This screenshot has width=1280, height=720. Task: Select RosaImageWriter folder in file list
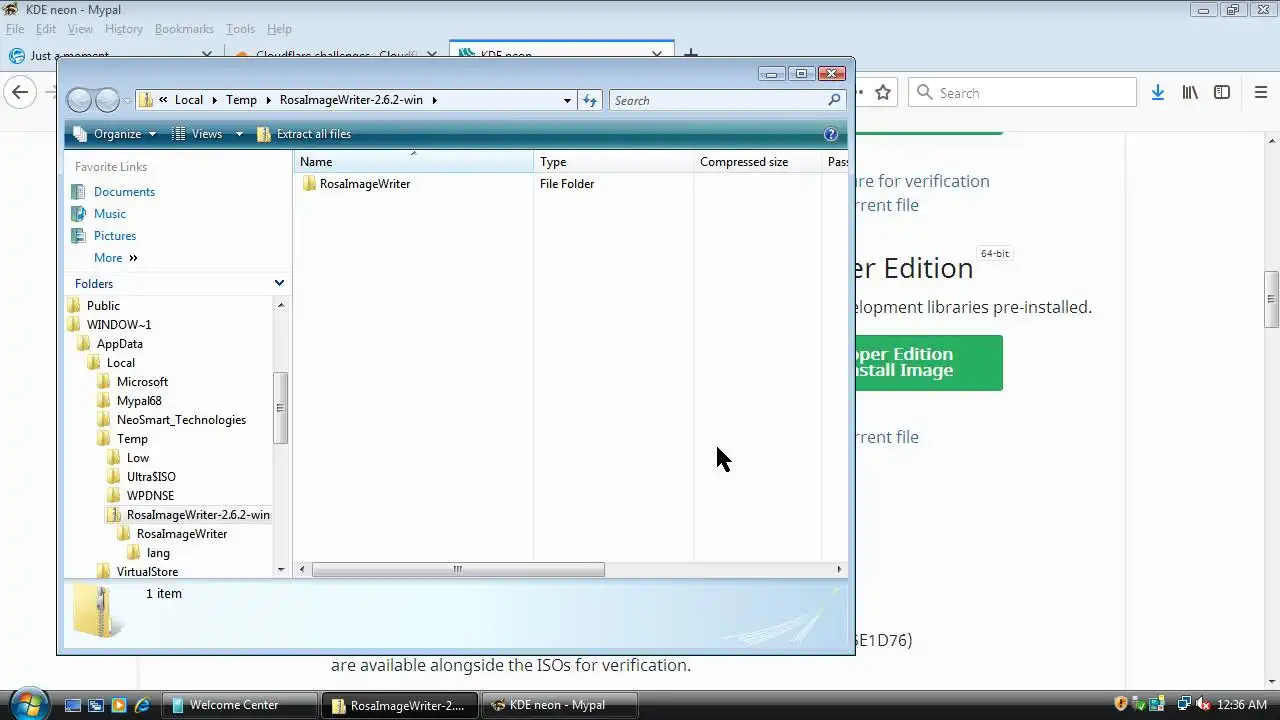(x=365, y=184)
